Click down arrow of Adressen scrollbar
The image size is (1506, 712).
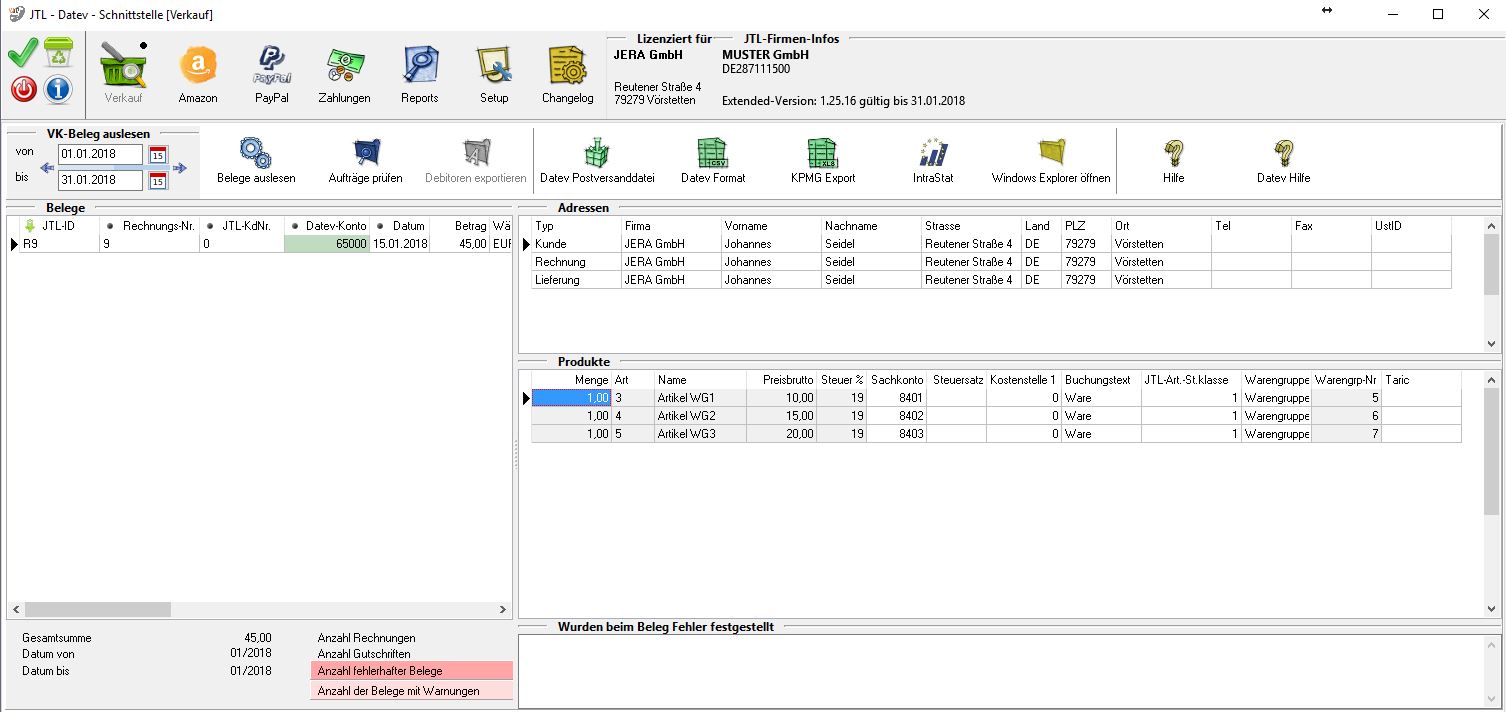pyautogui.click(x=1492, y=344)
